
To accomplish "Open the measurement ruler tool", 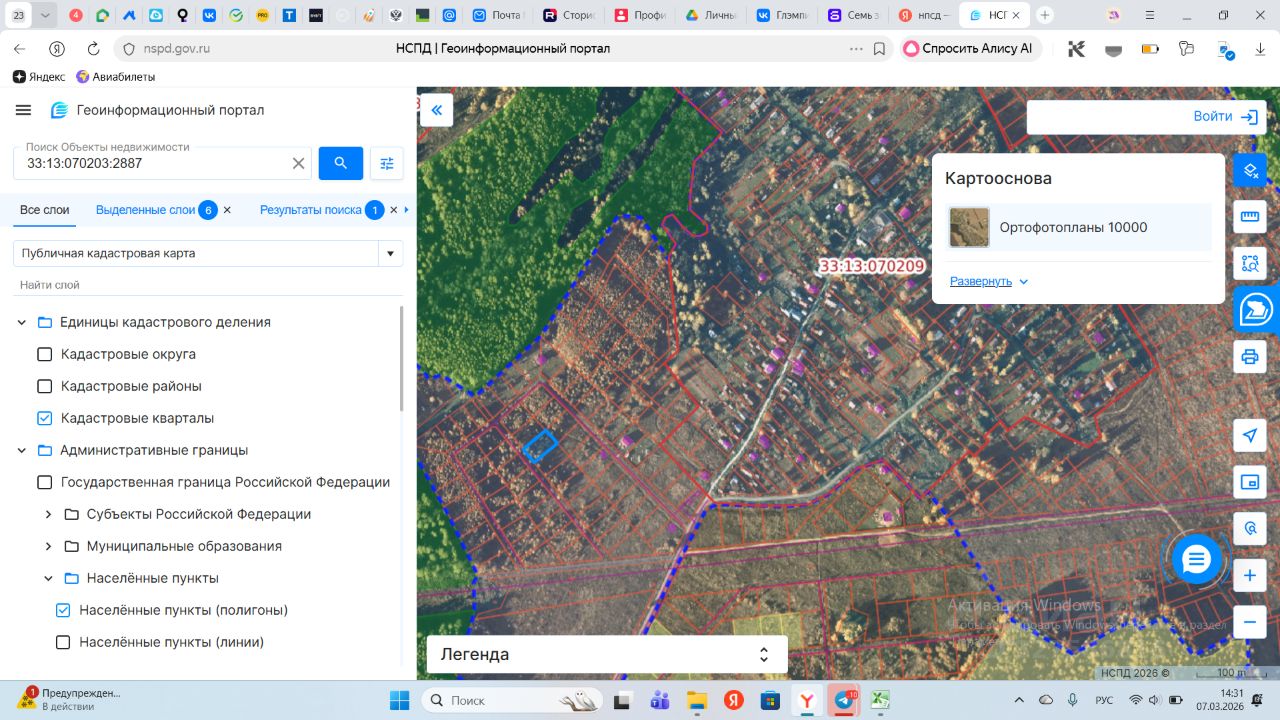I will click(x=1249, y=217).
